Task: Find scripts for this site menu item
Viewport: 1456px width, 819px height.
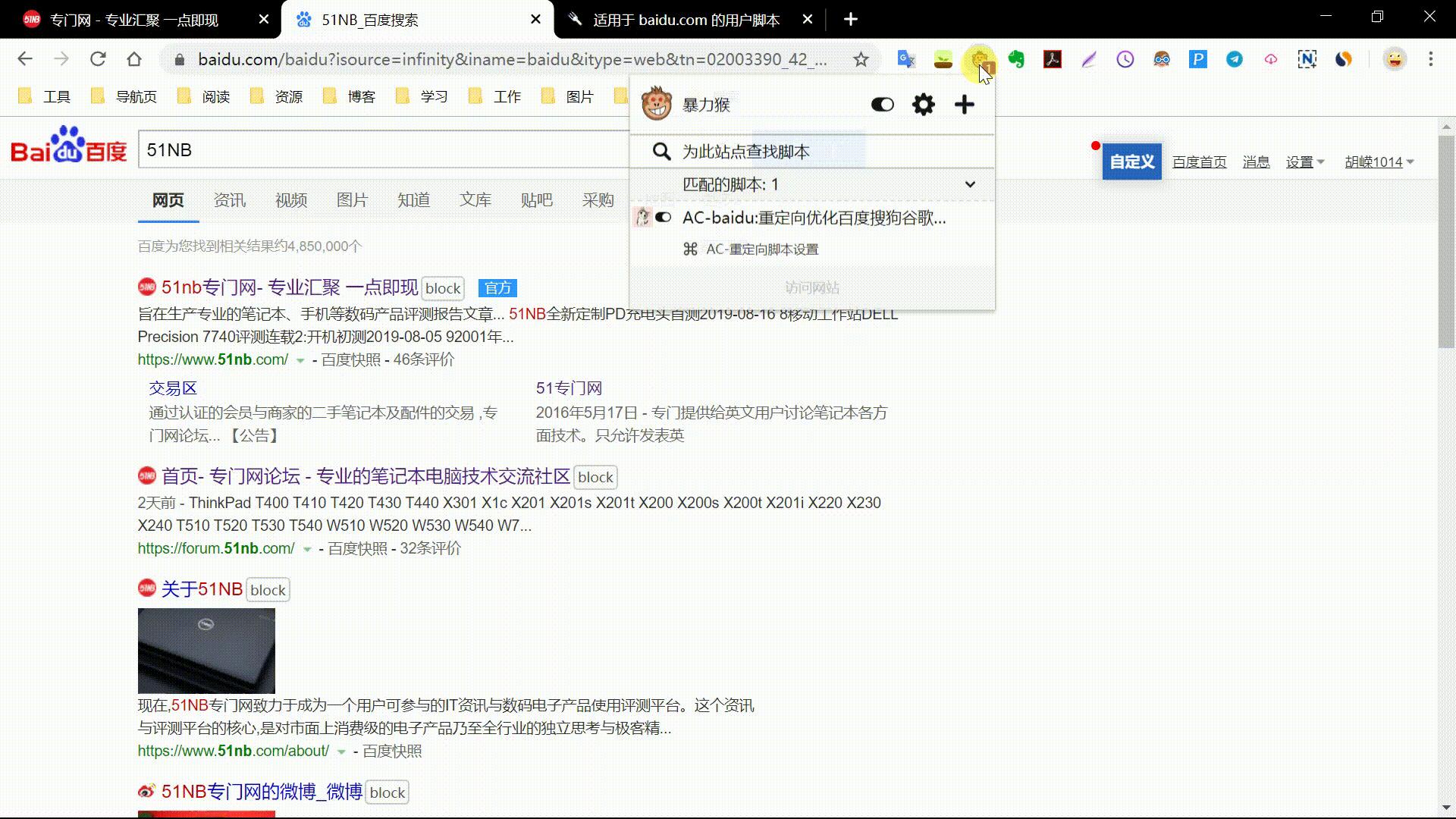Action: [x=746, y=152]
